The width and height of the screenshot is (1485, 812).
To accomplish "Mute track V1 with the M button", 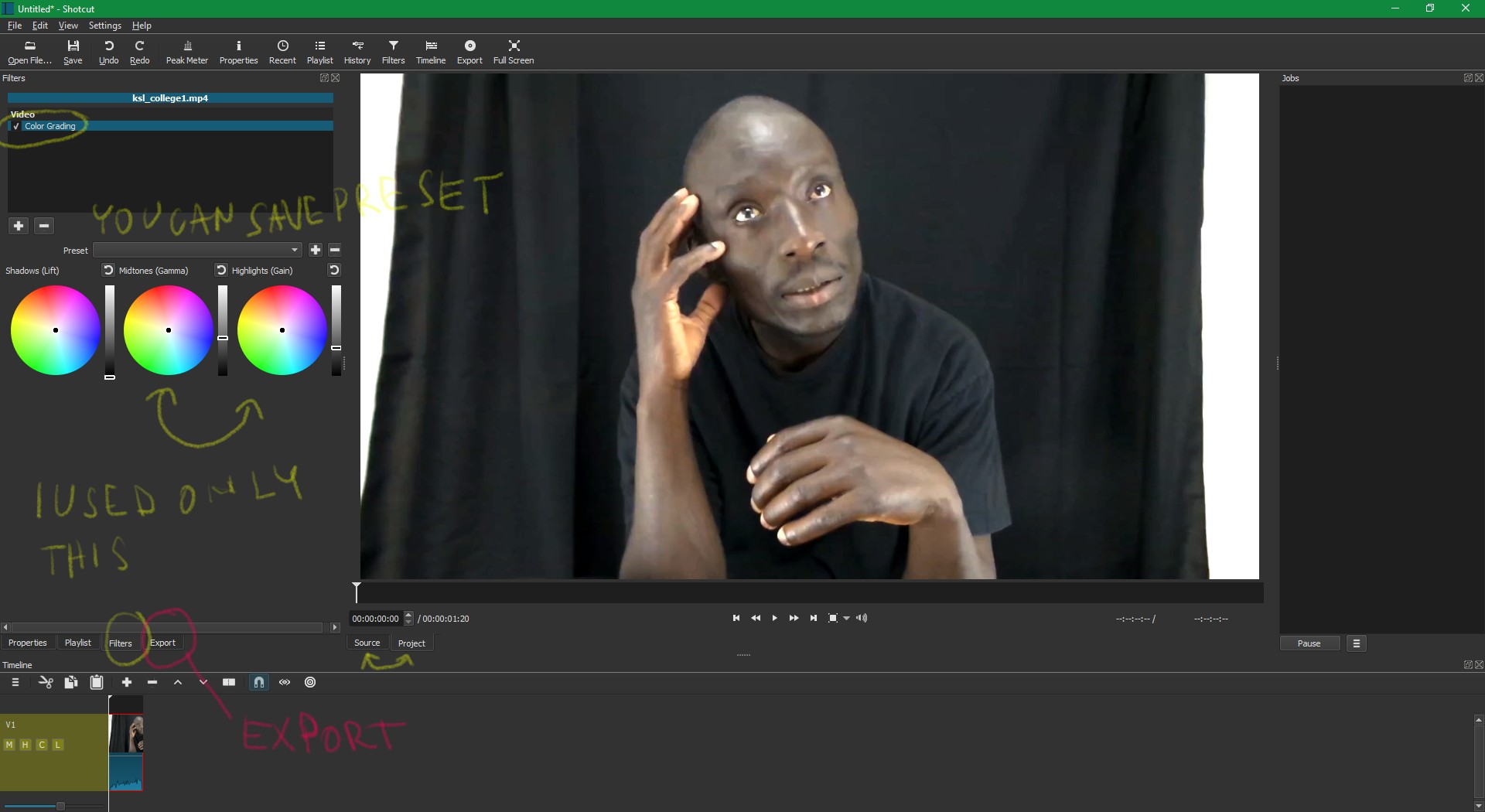I will click(9, 745).
